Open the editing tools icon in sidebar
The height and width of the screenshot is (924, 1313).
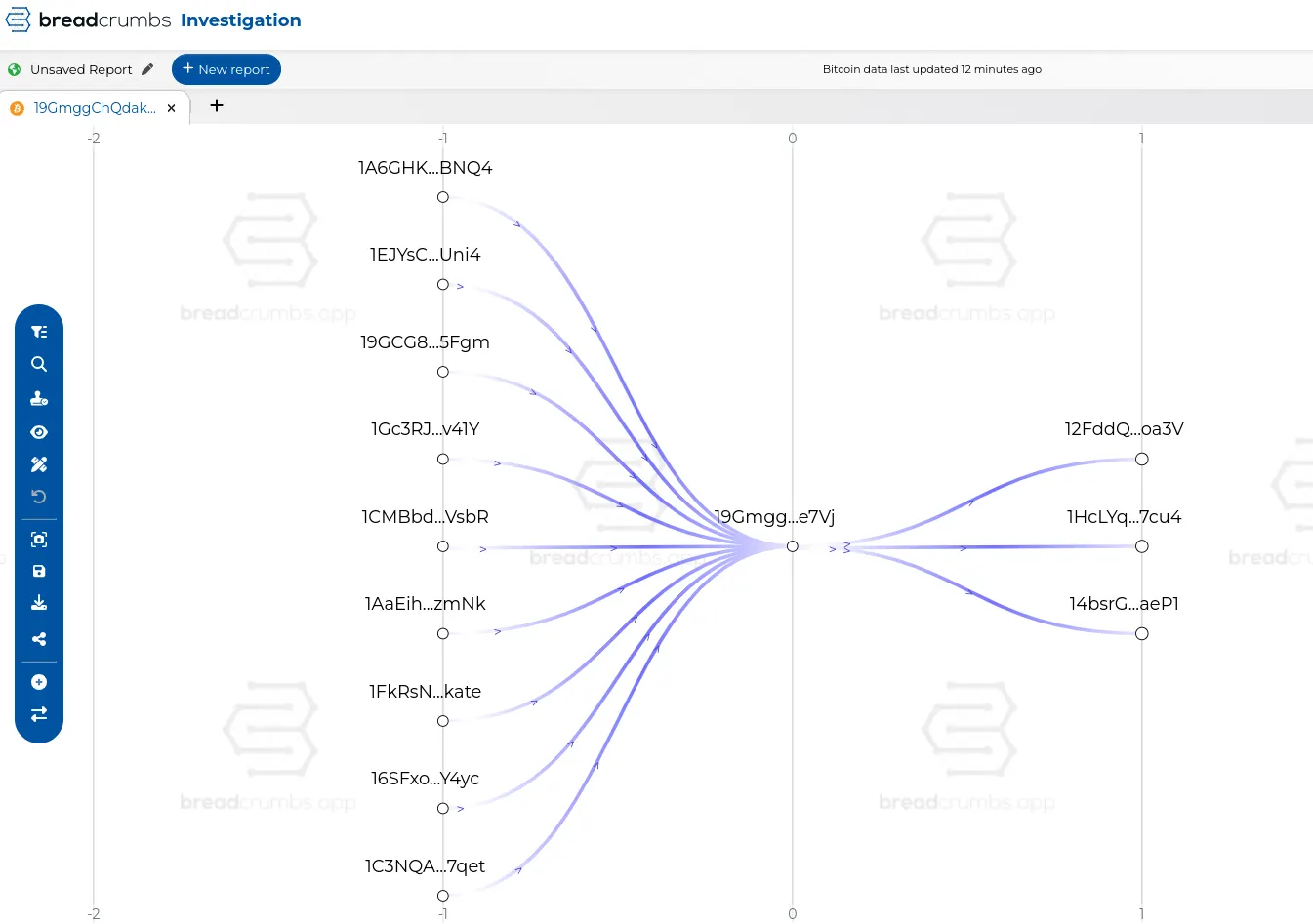(39, 463)
